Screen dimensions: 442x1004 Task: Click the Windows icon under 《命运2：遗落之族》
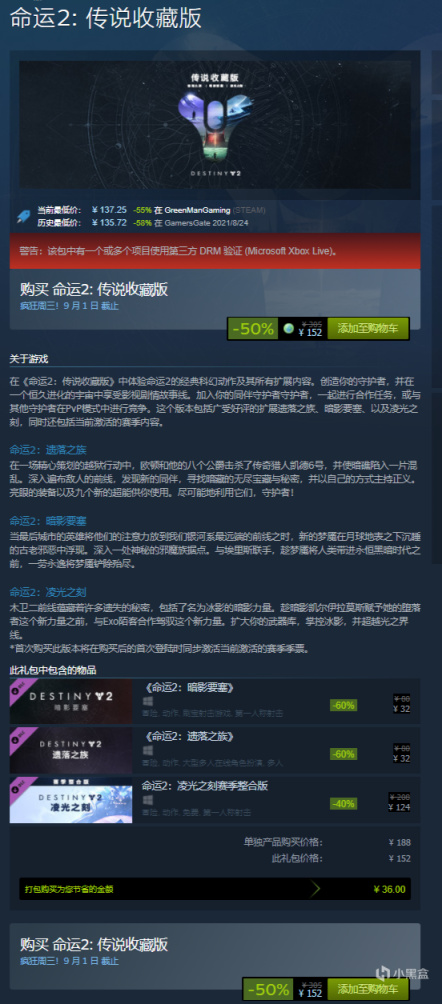click(x=148, y=750)
